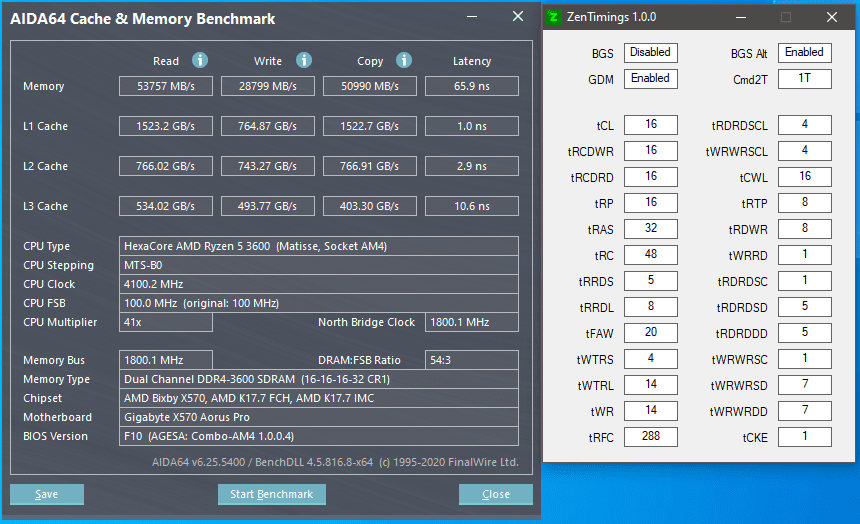Click BIOS Version F10 field
860x524 pixels.
[319, 436]
